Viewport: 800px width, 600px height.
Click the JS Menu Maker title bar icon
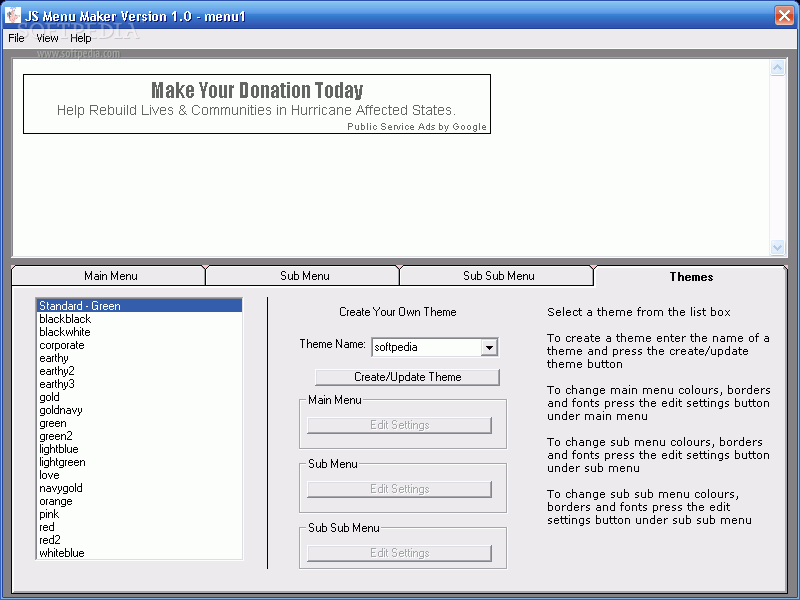pos(12,15)
